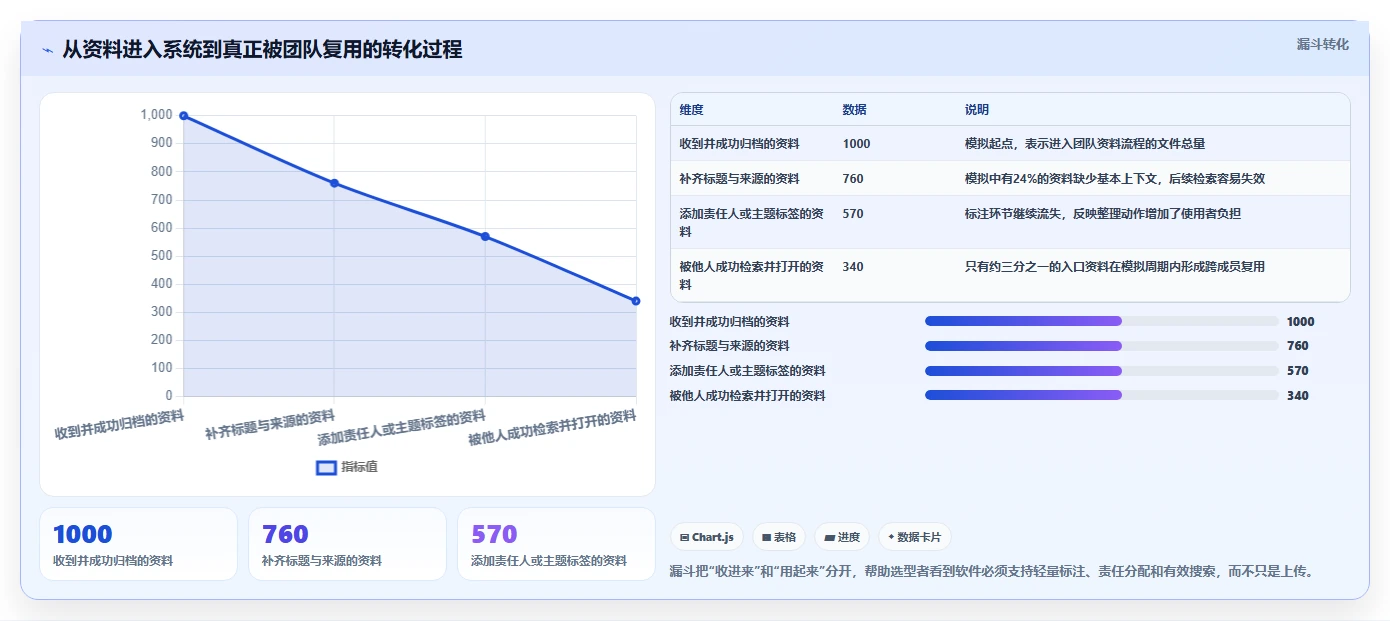
Task: Click the 漏斗转化 badge label
Action: tap(1322, 44)
